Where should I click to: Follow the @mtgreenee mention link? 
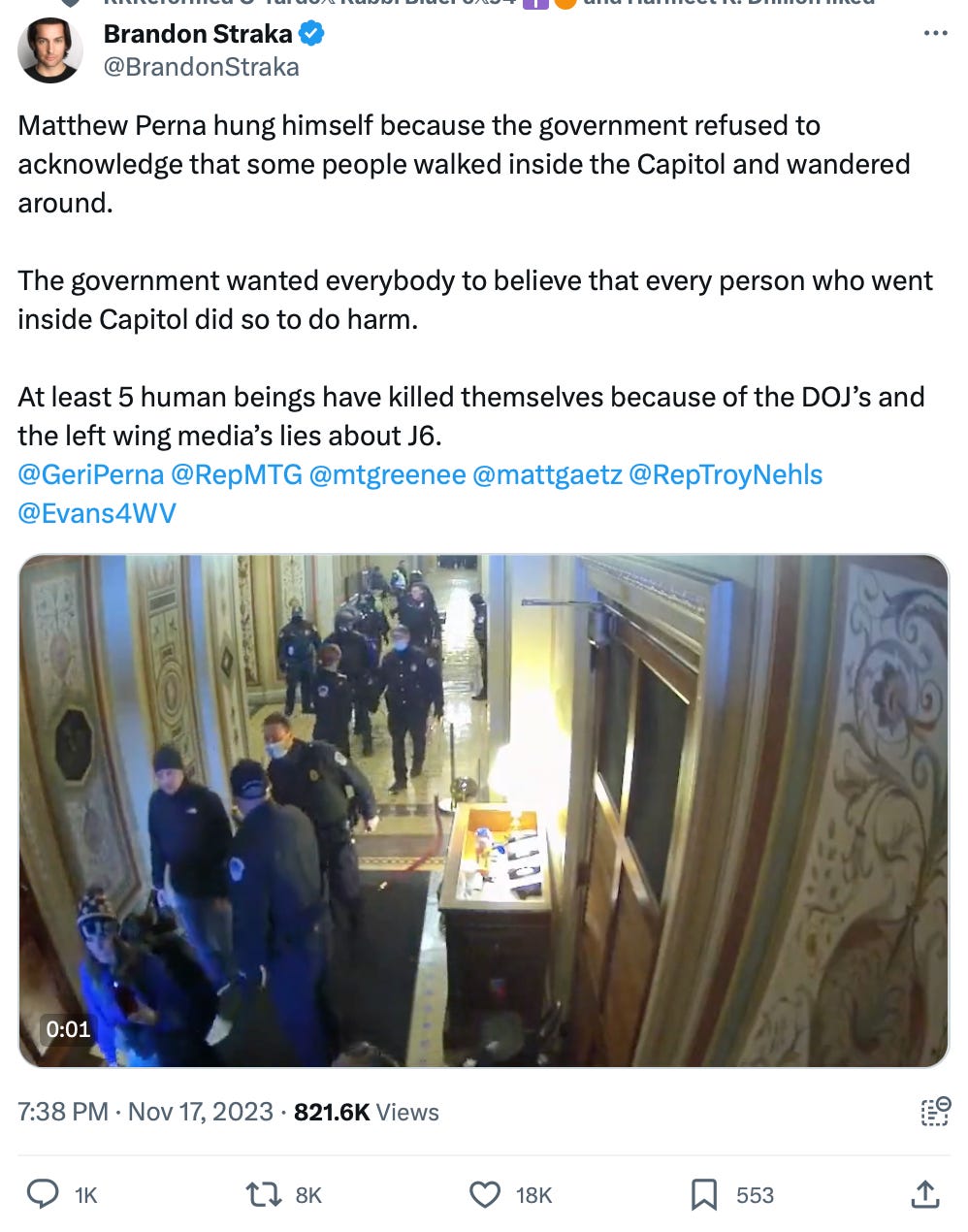[x=387, y=474]
